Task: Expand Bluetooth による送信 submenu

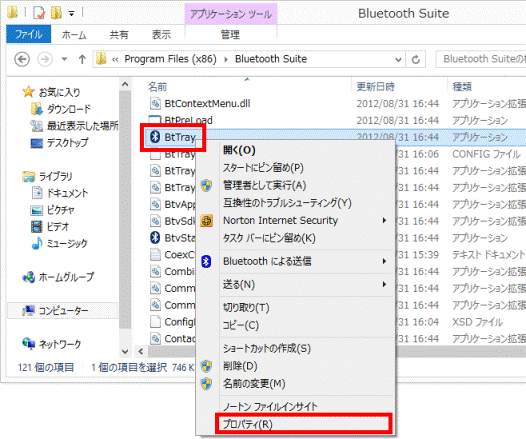Action: [295, 261]
